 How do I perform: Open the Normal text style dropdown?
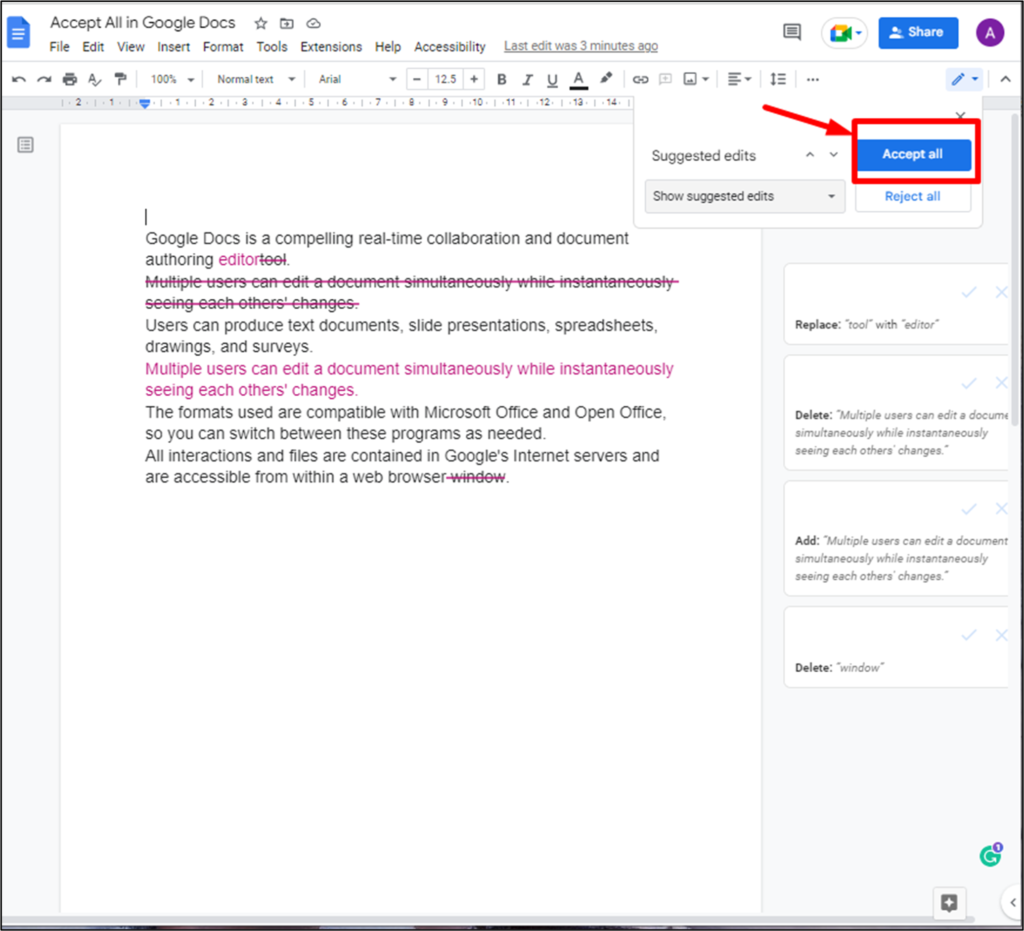click(x=255, y=80)
